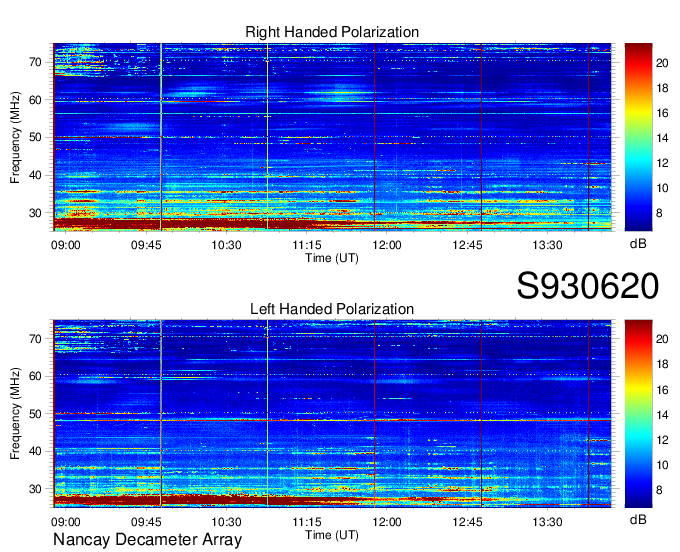Click the "14" value on Right Handed colorbar scale
Screen dimensions: 680x552
coord(662,138)
